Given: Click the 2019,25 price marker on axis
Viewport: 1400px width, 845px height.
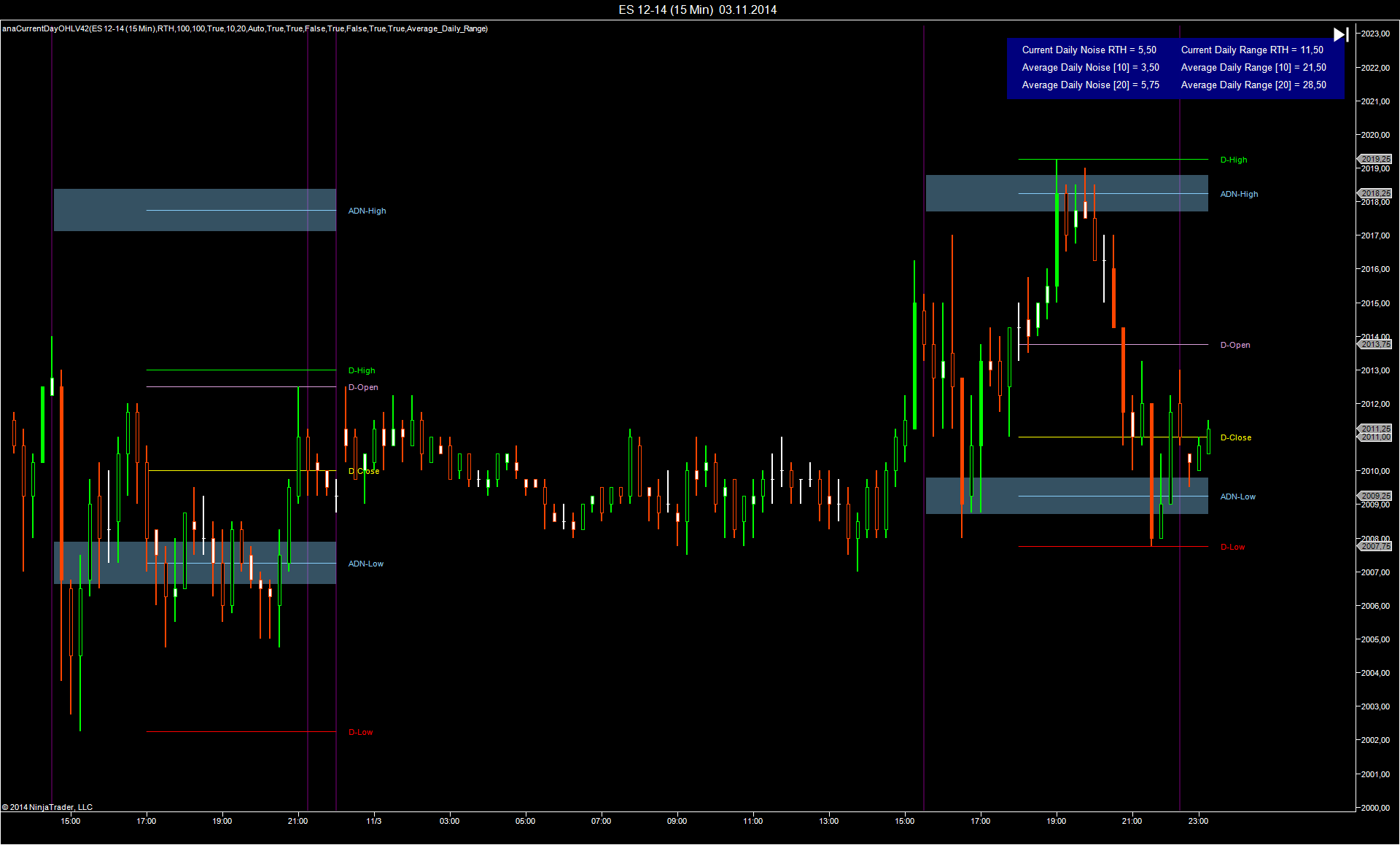Looking at the screenshot, I should click(x=1374, y=159).
